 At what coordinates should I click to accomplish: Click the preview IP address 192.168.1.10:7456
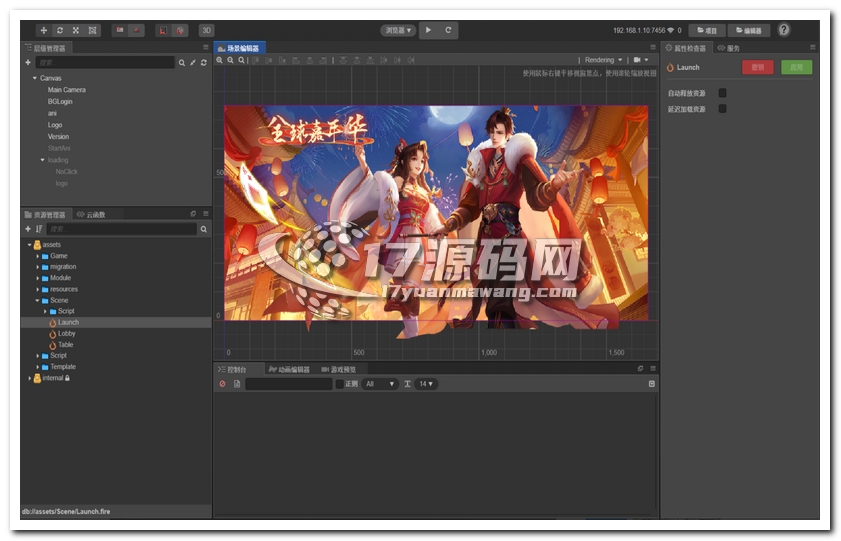tap(639, 31)
